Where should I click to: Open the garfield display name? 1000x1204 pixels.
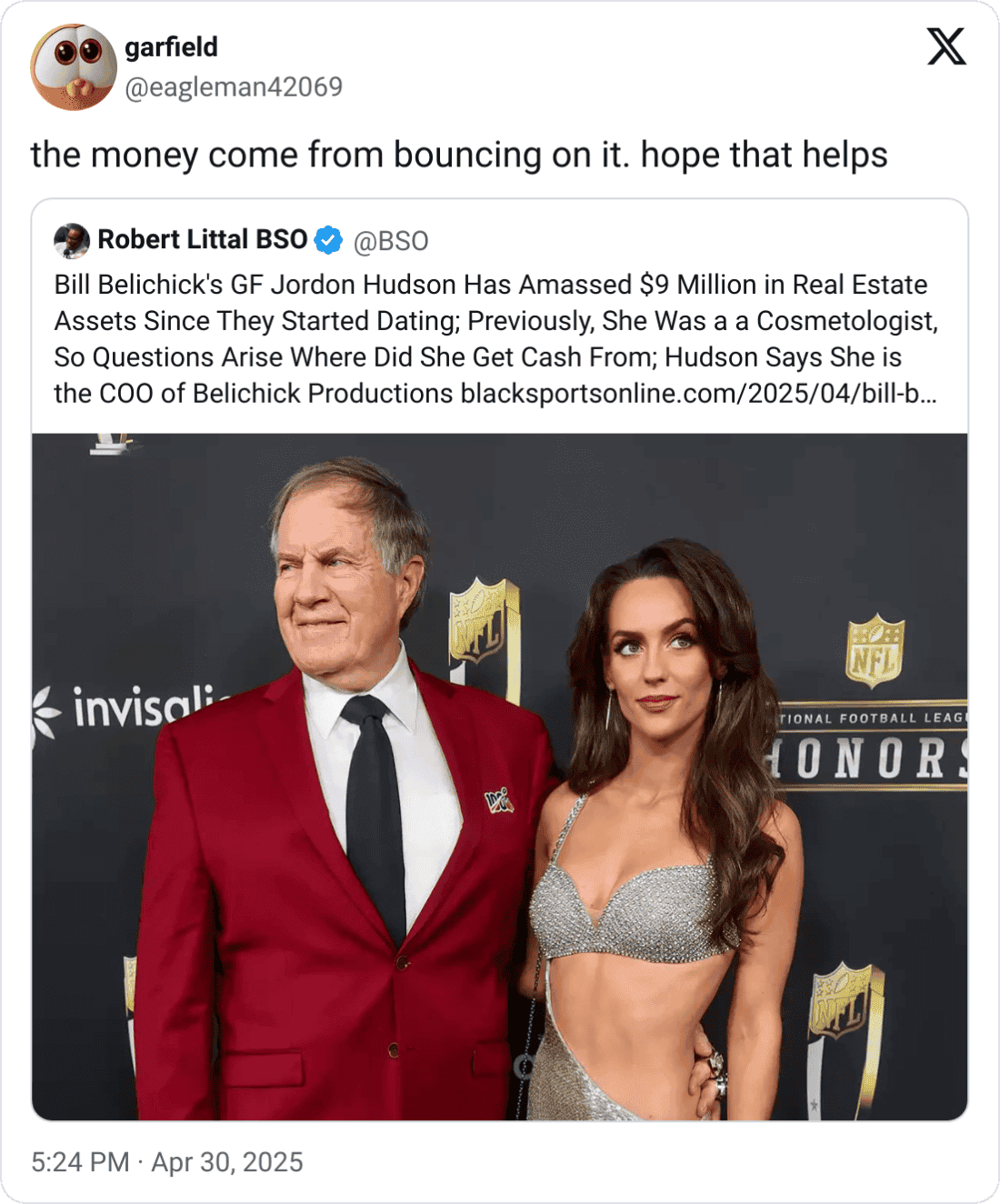171,46
